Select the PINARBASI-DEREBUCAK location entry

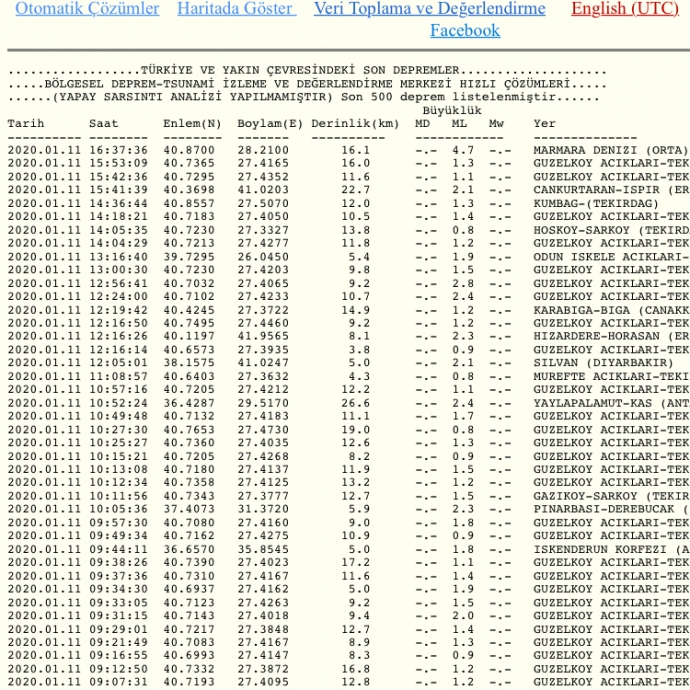click(x=610, y=510)
